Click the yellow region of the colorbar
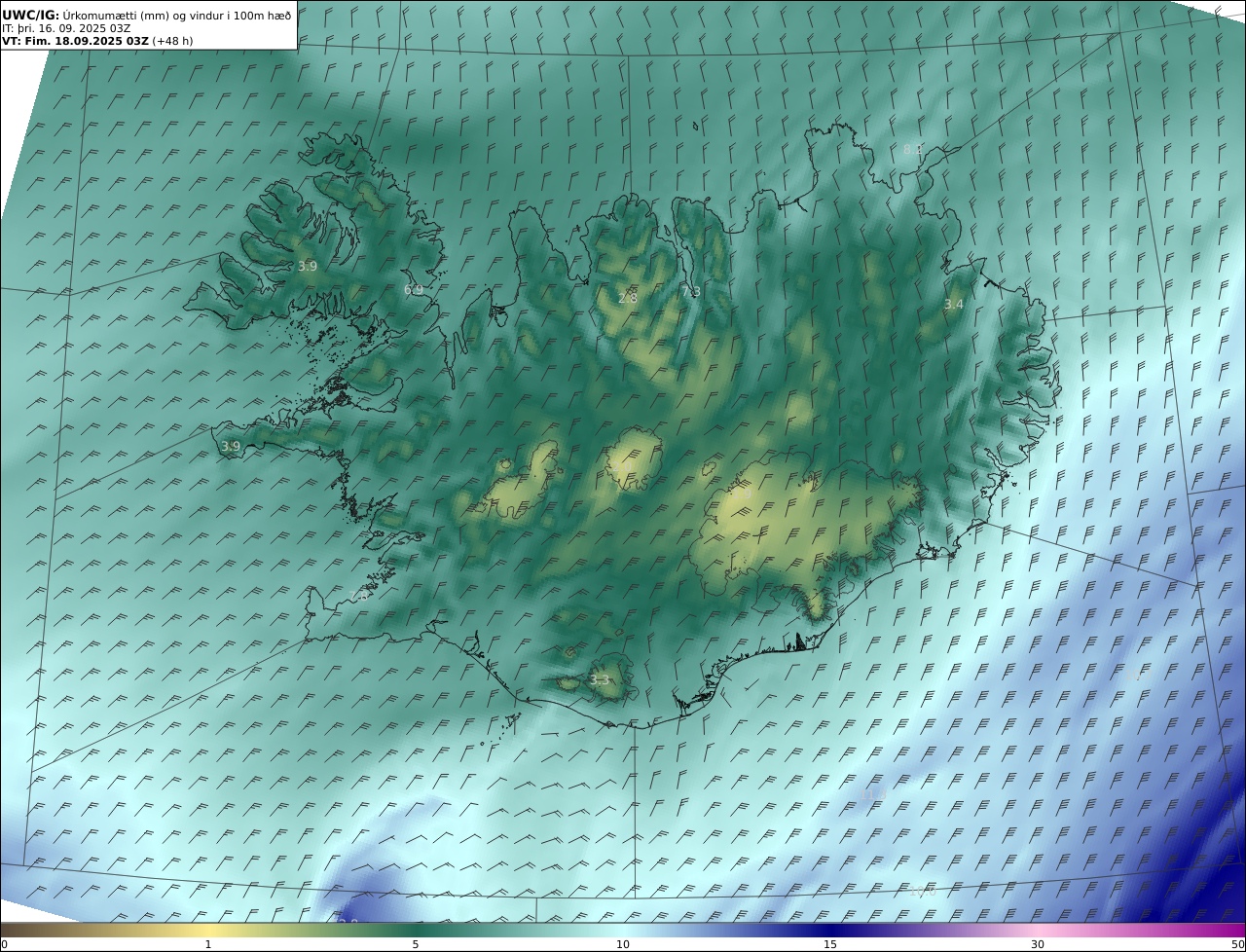 (x=208, y=930)
